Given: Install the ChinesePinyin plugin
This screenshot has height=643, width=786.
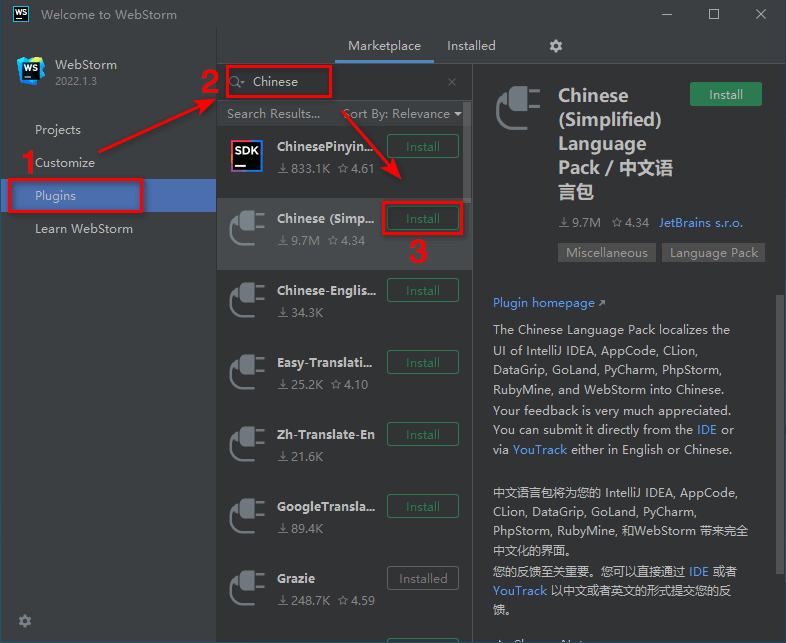Looking at the screenshot, I should click(423, 146).
